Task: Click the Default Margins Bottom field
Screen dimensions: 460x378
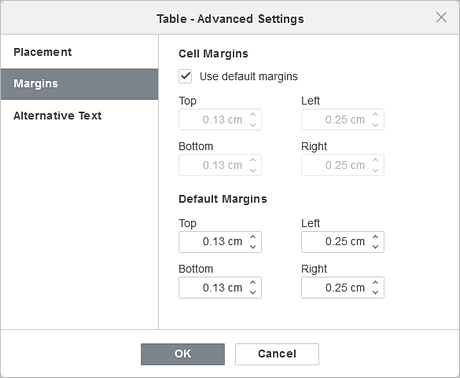Action: point(220,287)
